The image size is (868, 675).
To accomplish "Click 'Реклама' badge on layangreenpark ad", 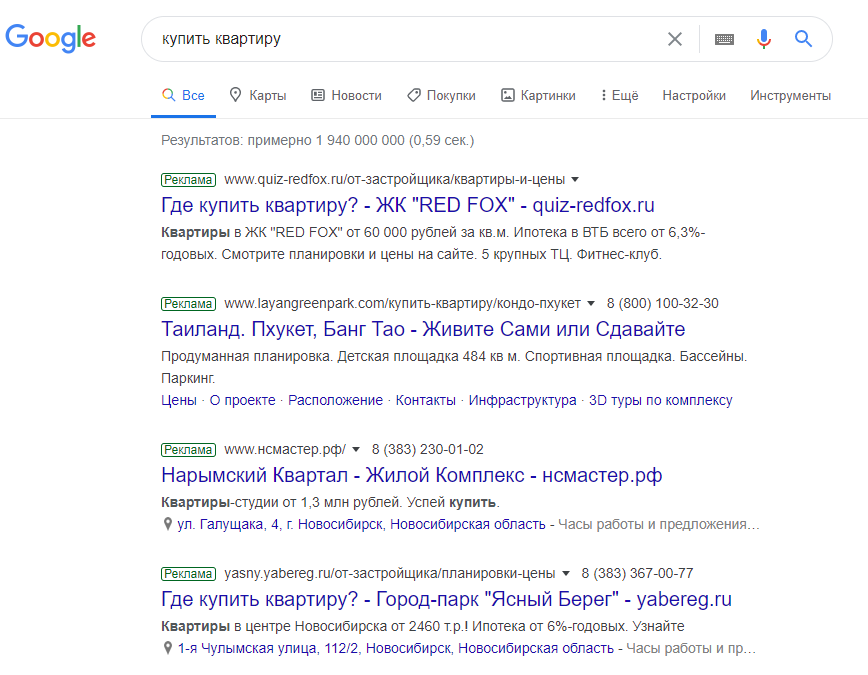I will click(188, 303).
